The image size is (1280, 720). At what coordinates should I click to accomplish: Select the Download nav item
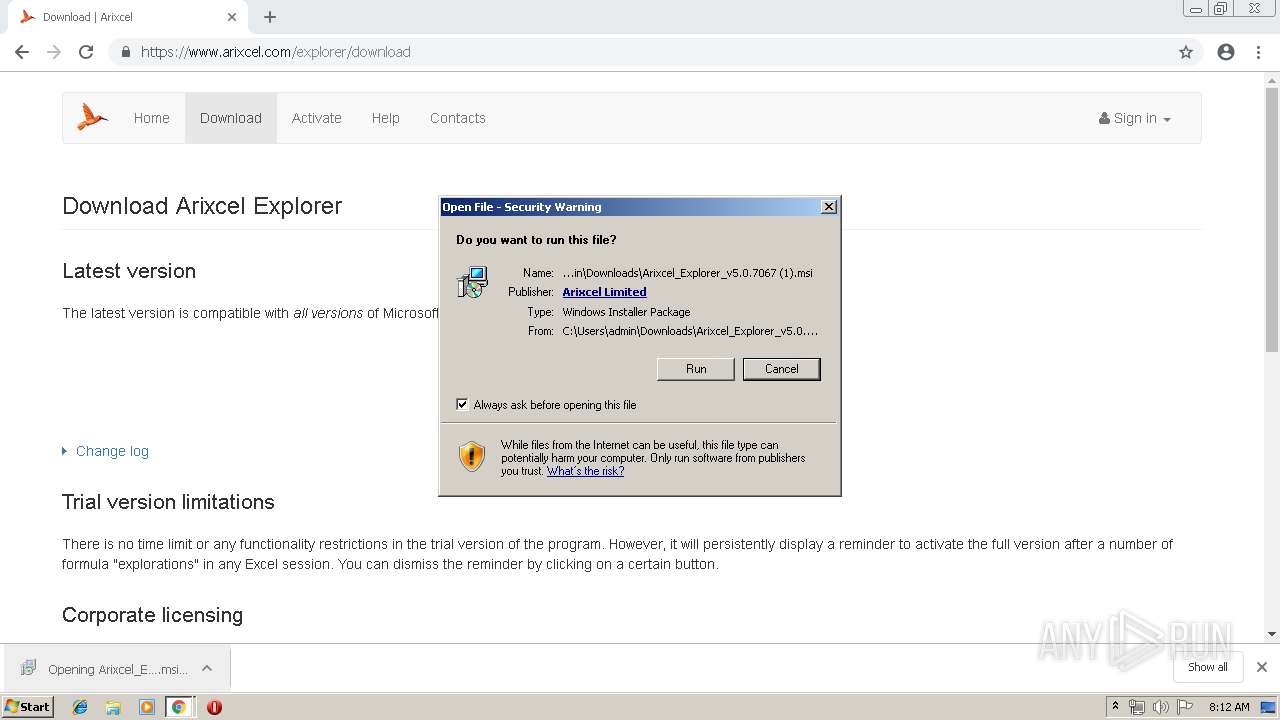[x=231, y=118]
